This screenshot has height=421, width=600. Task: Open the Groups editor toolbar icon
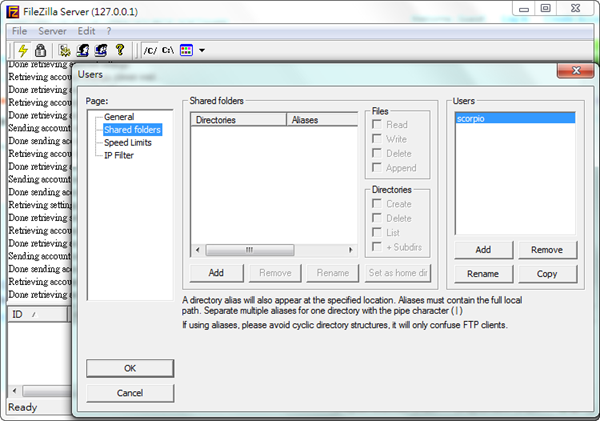coord(101,49)
